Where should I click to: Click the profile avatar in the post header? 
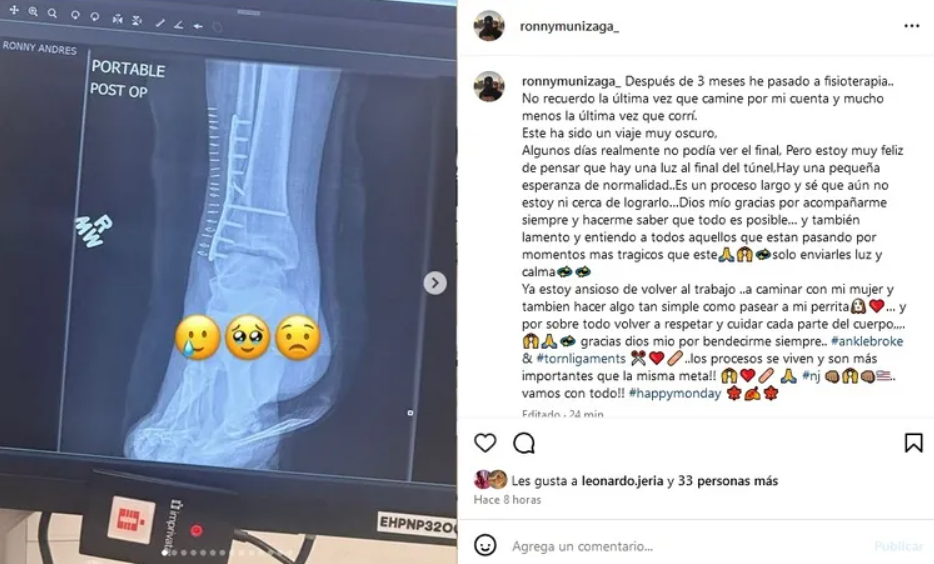(x=489, y=26)
